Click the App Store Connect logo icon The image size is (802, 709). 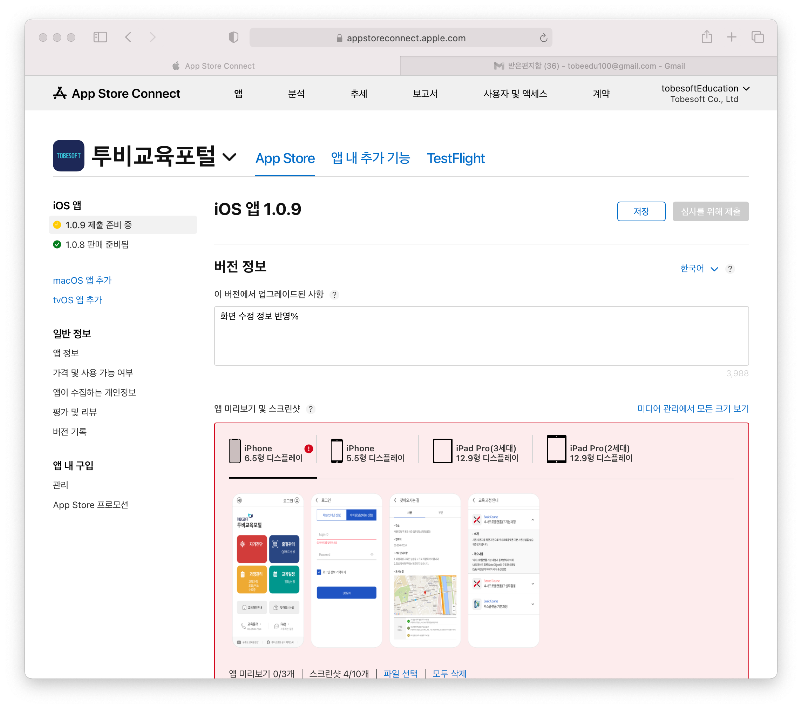[60, 93]
